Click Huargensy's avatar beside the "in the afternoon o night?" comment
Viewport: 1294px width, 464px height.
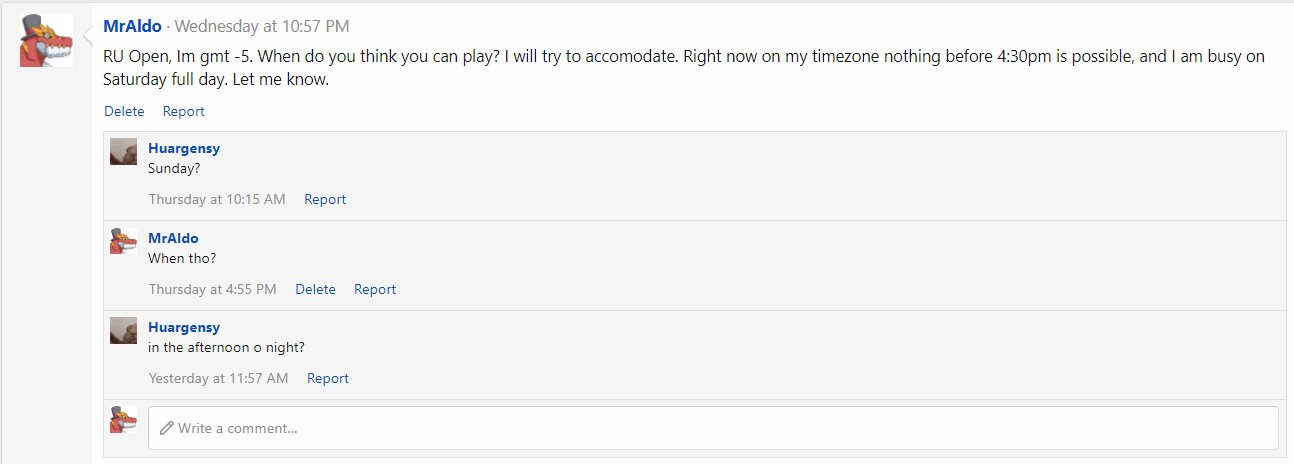123,331
